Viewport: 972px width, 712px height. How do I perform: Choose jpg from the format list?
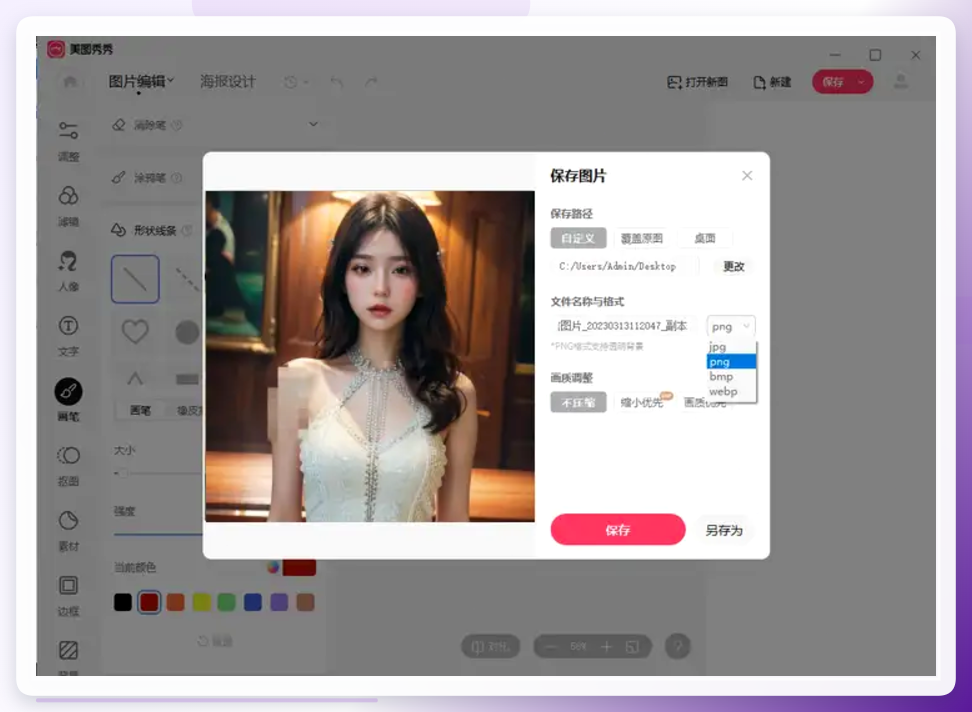point(731,347)
